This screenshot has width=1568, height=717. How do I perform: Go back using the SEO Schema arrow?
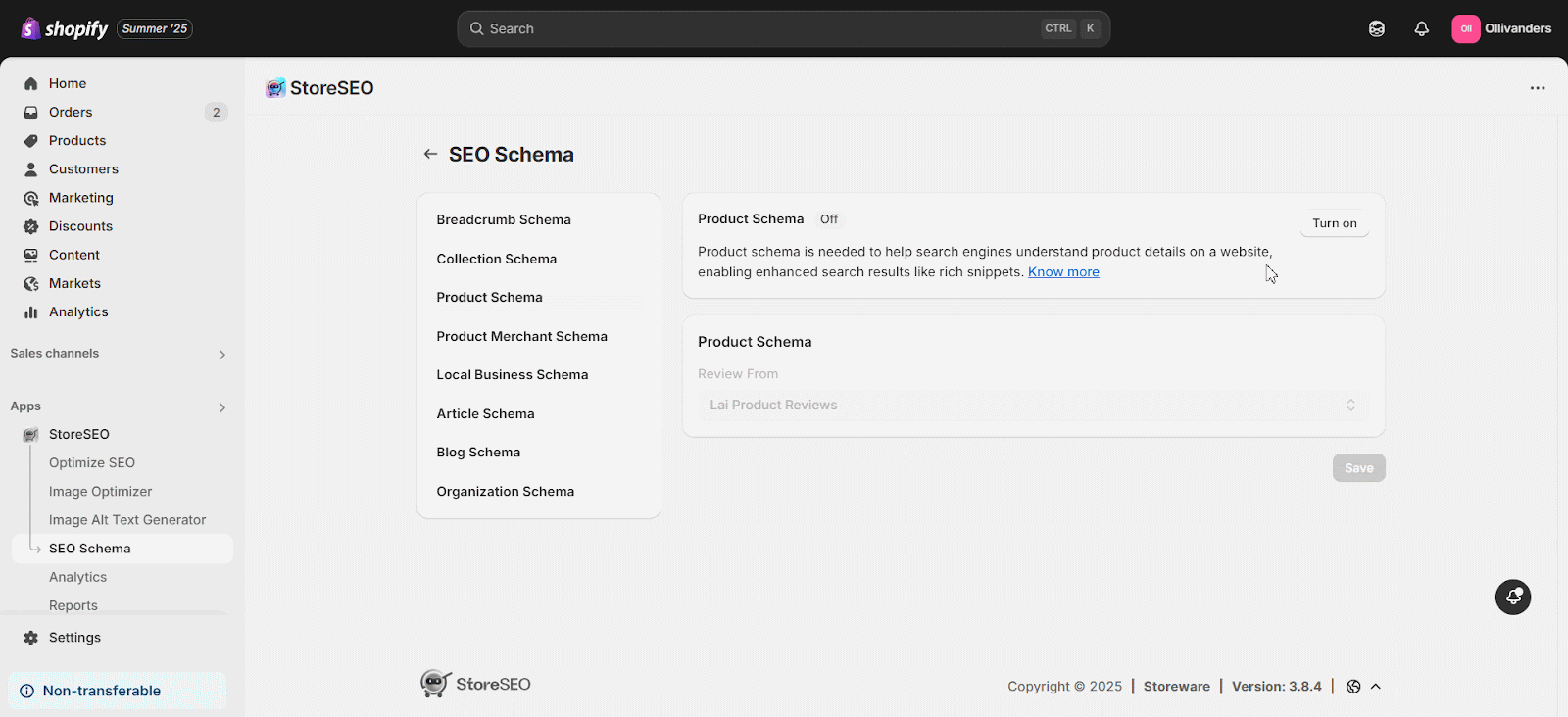[x=430, y=154]
